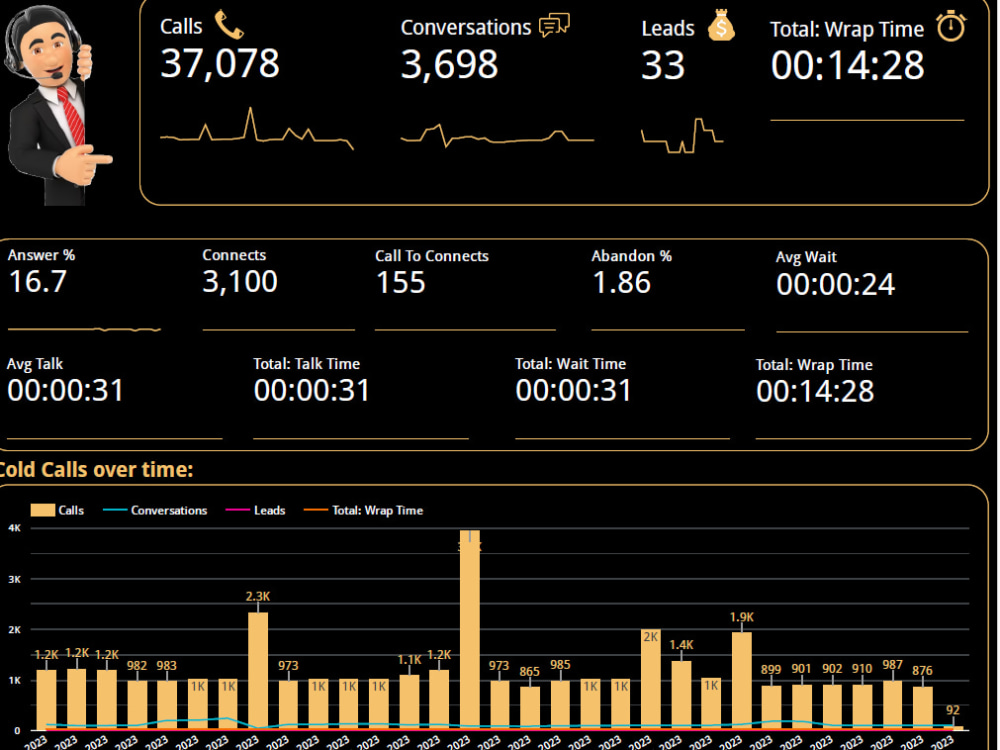Click the Leads sparkline trend chart
1000x750 pixels.
pyautogui.click(x=682, y=136)
